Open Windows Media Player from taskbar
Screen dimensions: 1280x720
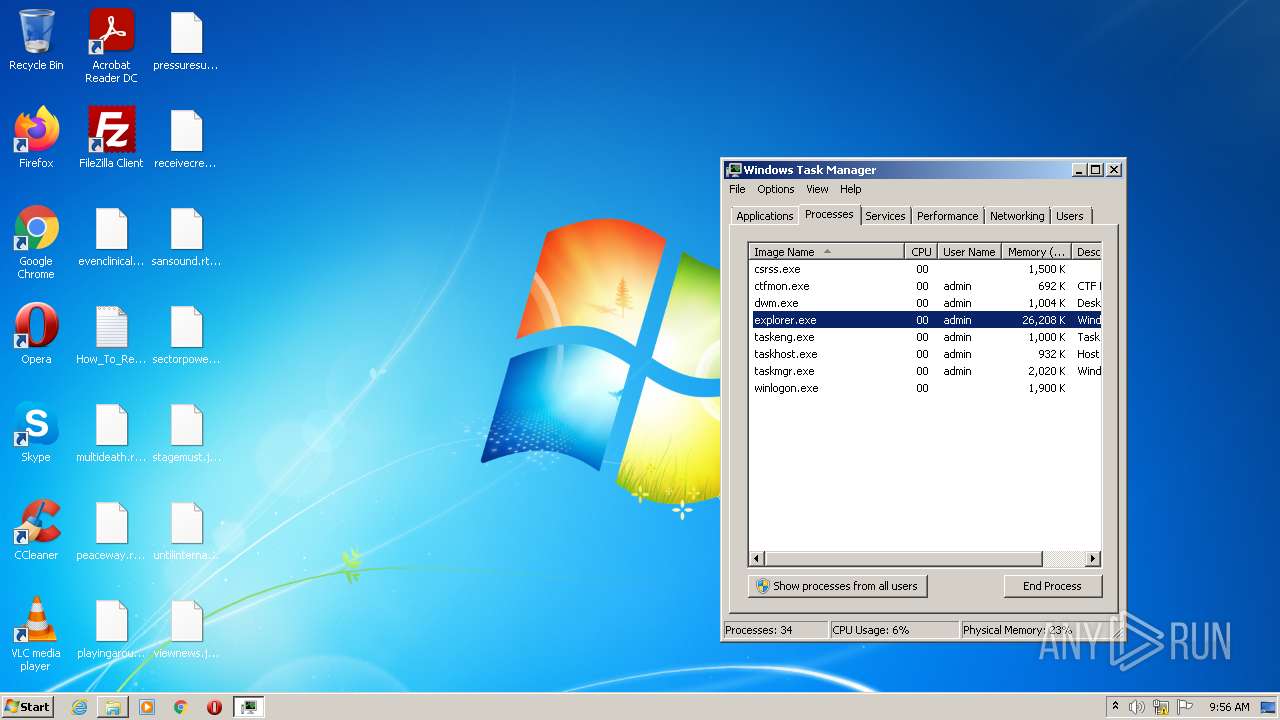147,707
